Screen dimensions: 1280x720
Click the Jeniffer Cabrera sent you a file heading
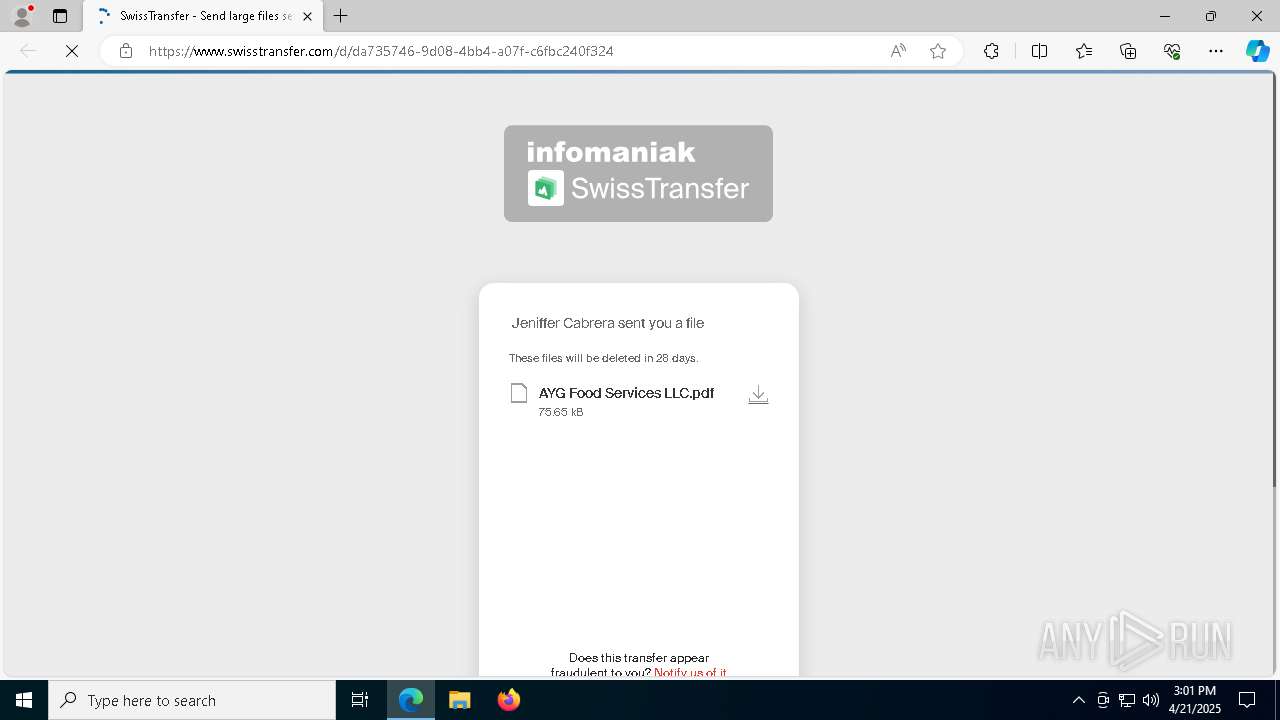608,323
